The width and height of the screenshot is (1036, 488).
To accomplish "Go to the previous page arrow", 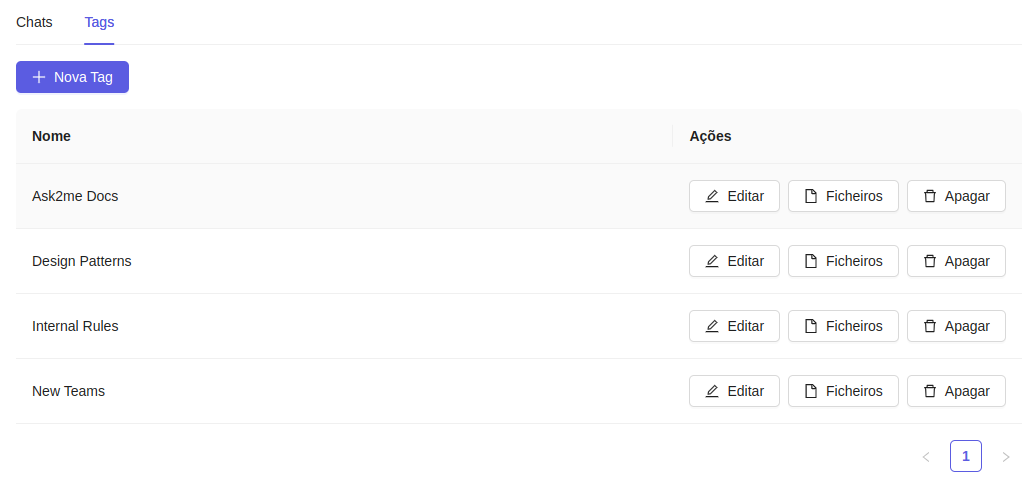I will (x=926, y=456).
